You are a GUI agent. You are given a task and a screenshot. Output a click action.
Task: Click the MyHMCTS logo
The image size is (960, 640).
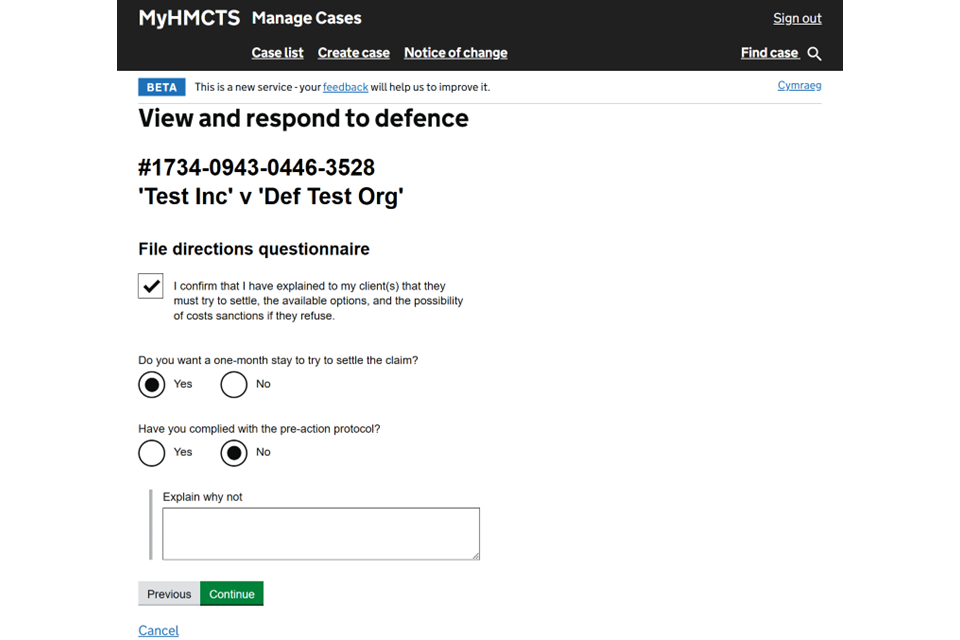(188, 18)
